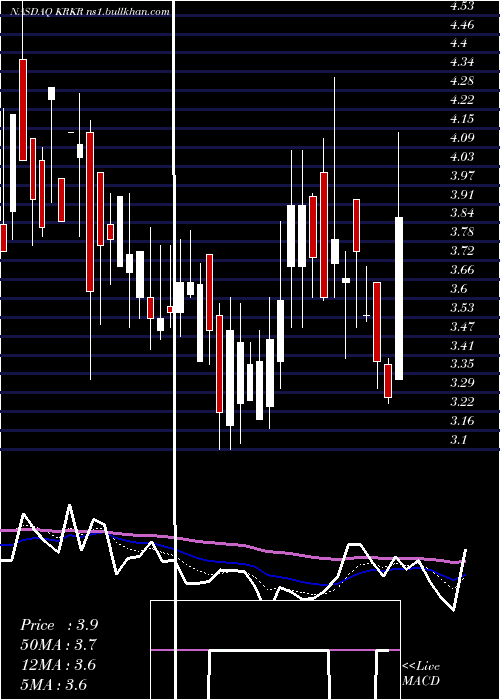
Task: Click the 5MA : 3.6 readout
Action: tap(54, 684)
